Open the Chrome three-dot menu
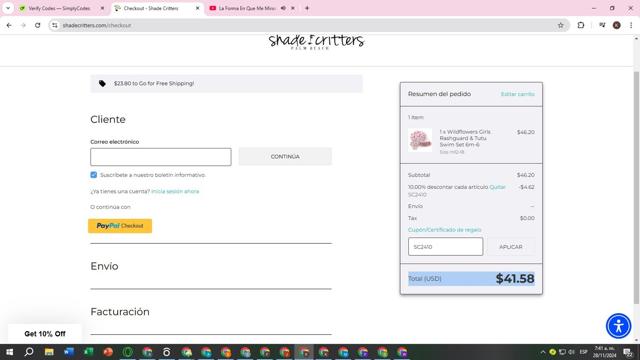Screen dimensions: 640x360 631,25
